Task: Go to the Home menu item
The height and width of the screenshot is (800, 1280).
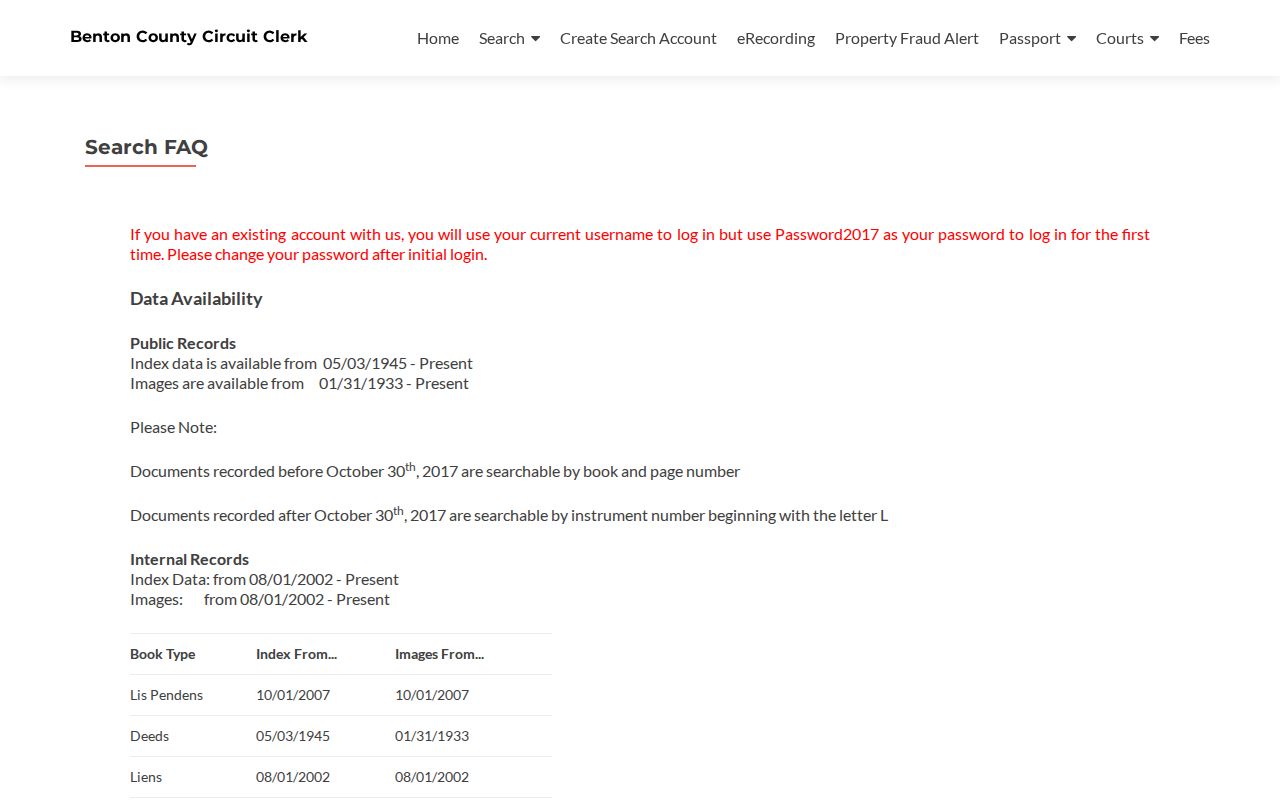Action: coord(438,38)
